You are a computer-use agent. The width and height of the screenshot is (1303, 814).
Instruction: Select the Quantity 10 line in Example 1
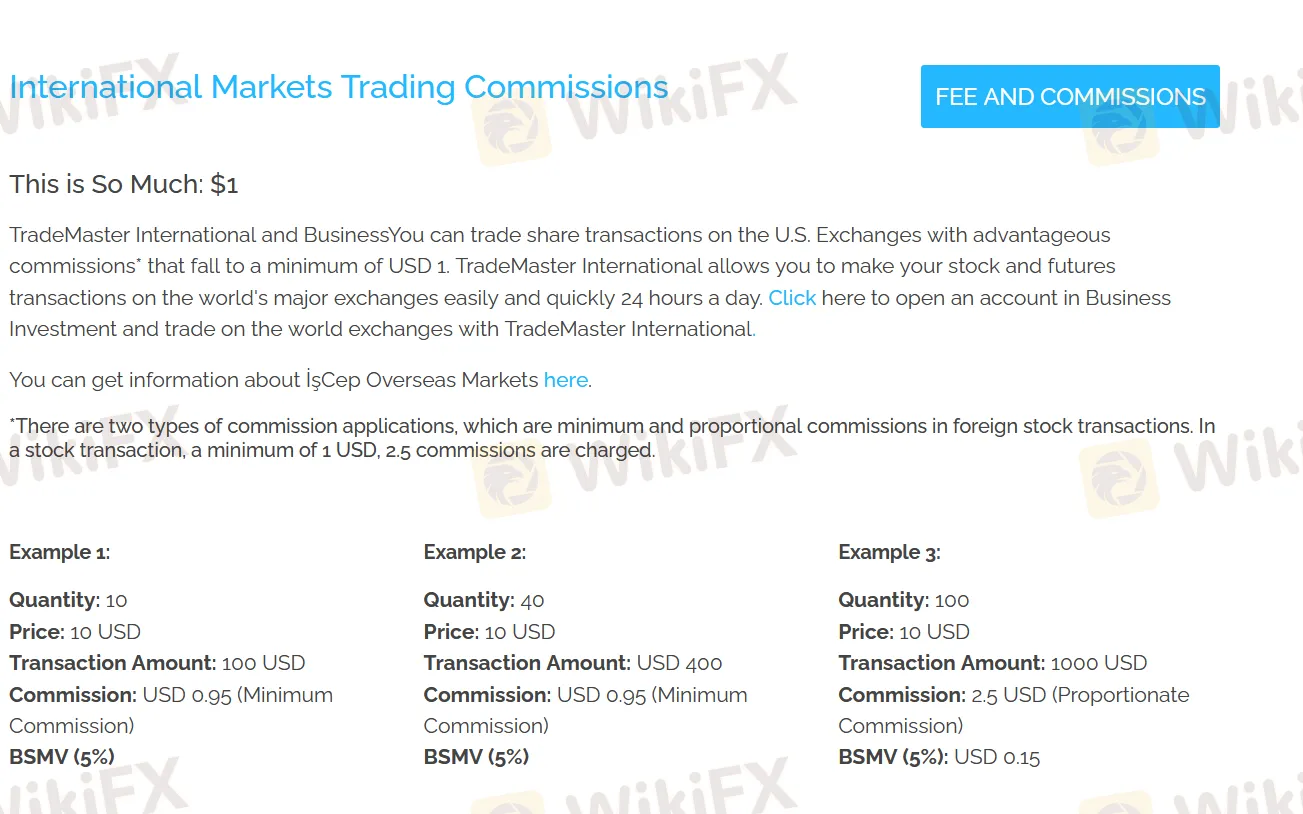click(69, 600)
